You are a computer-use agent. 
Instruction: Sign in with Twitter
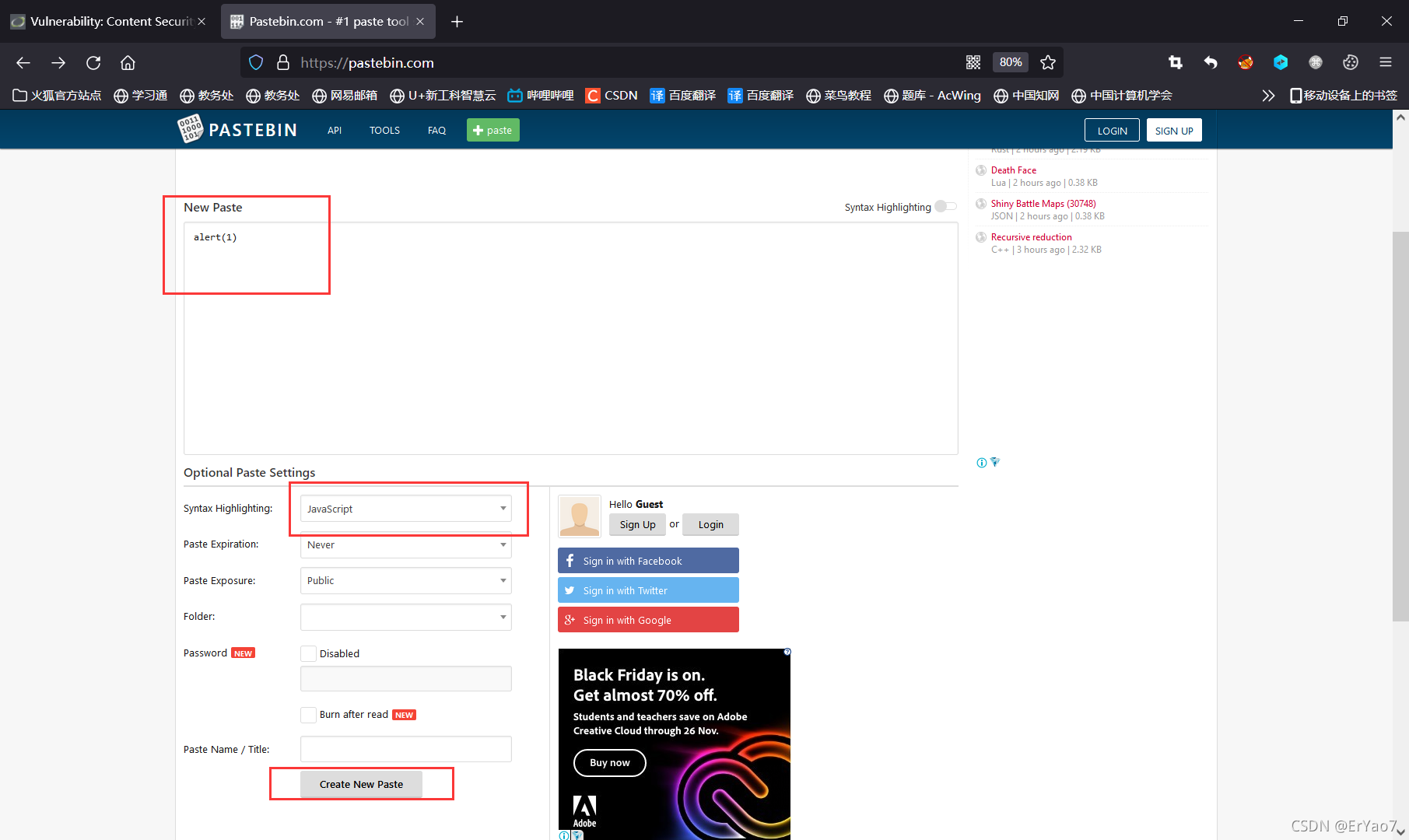coord(648,590)
